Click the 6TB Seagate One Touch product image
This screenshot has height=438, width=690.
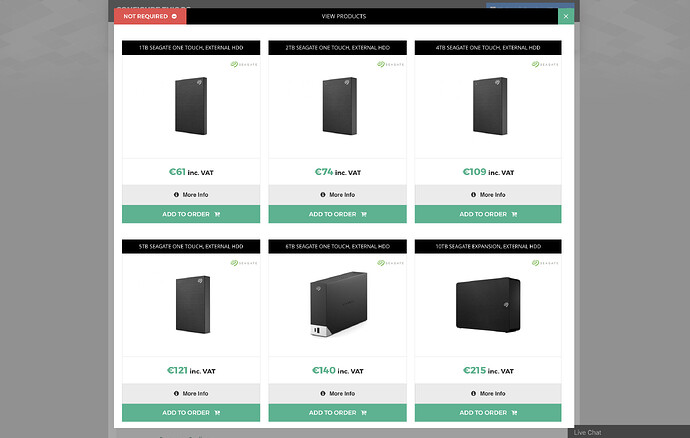[338, 304]
